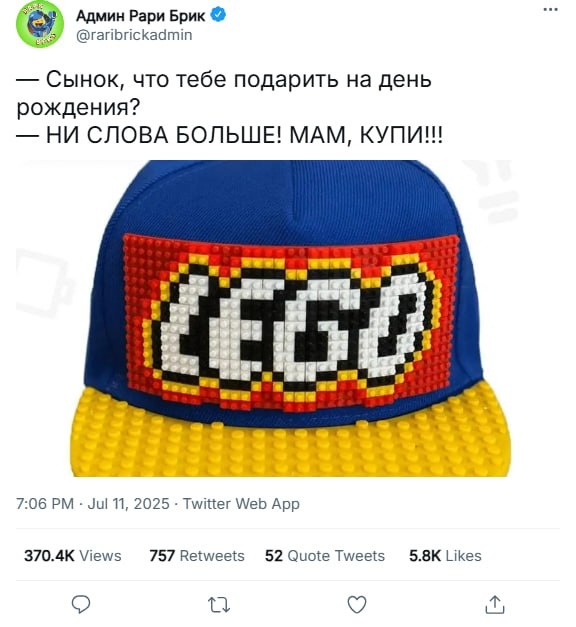This screenshot has width=576, height=627.
Task: Open the three-dot more options menu
Action: tap(551, 10)
